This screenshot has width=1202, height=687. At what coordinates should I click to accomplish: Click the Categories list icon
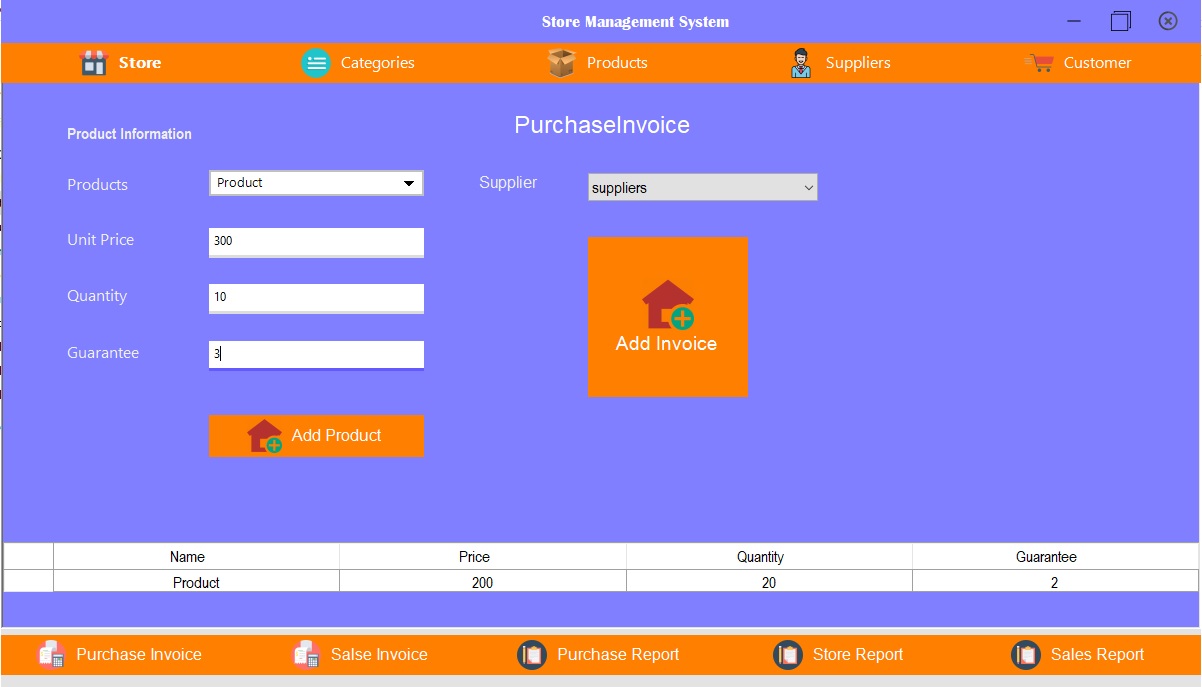(x=316, y=63)
